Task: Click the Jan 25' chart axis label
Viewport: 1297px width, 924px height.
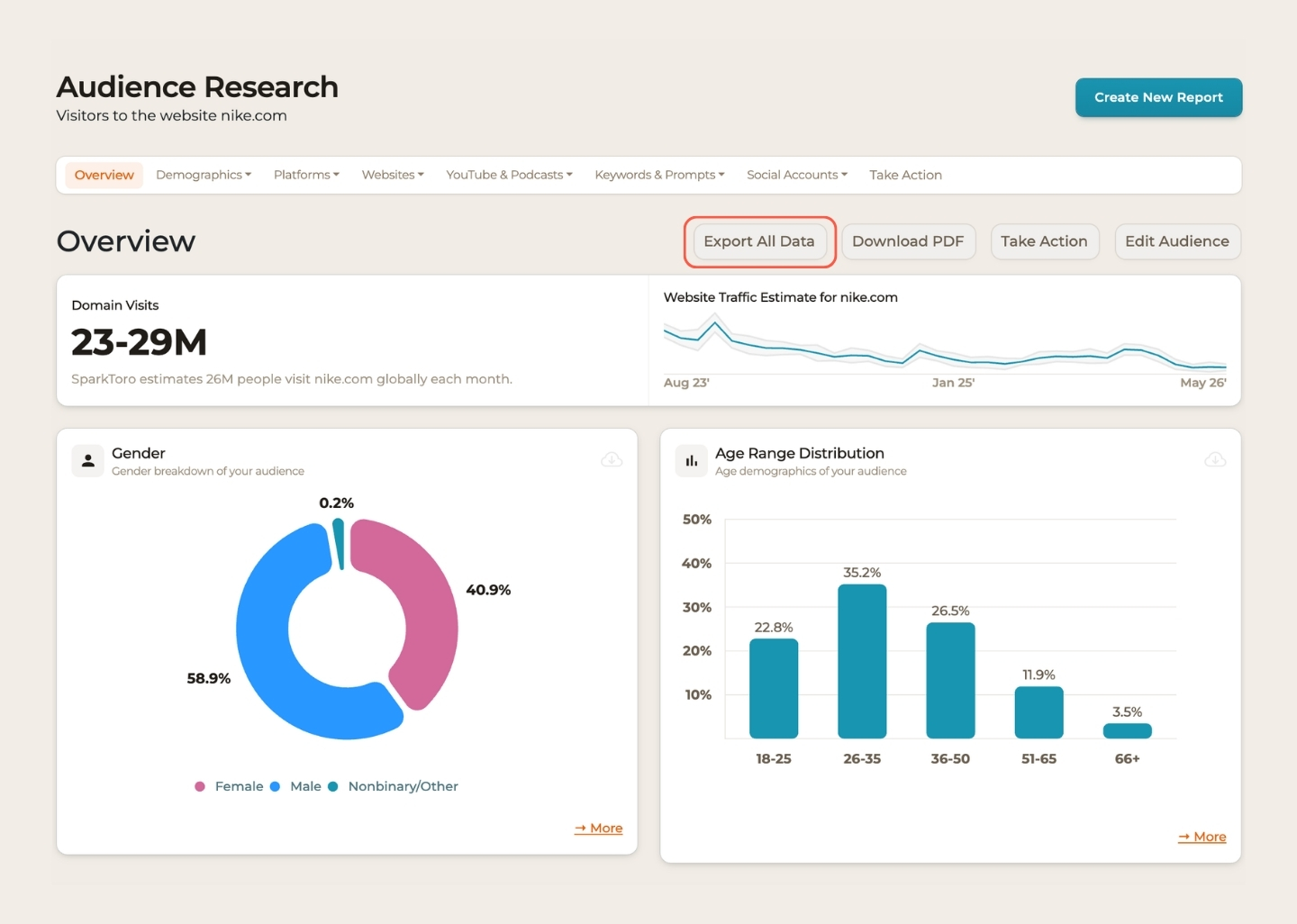Action: [953, 383]
